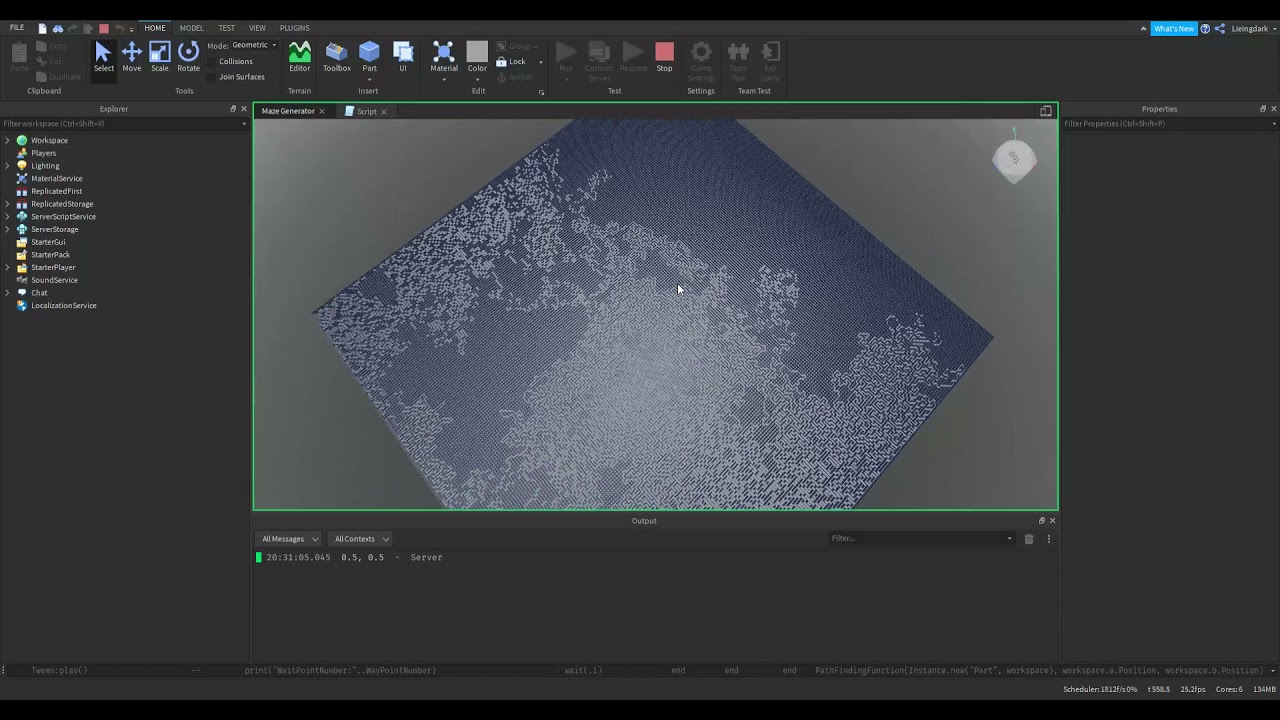Image resolution: width=1280 pixels, height=720 pixels.
Task: Open the Terrain Editor
Action: point(299,57)
